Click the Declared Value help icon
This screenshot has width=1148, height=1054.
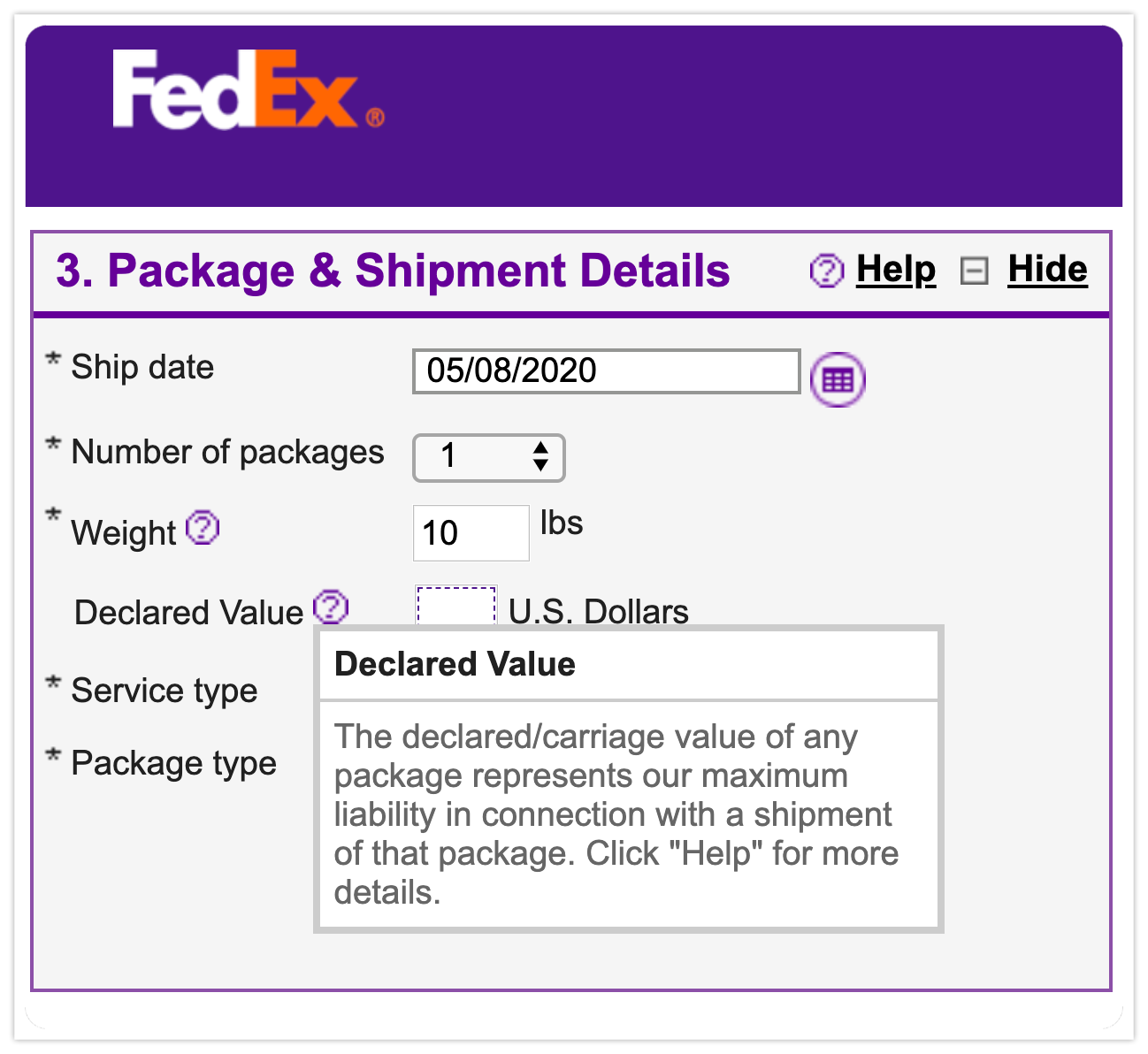[x=332, y=607]
